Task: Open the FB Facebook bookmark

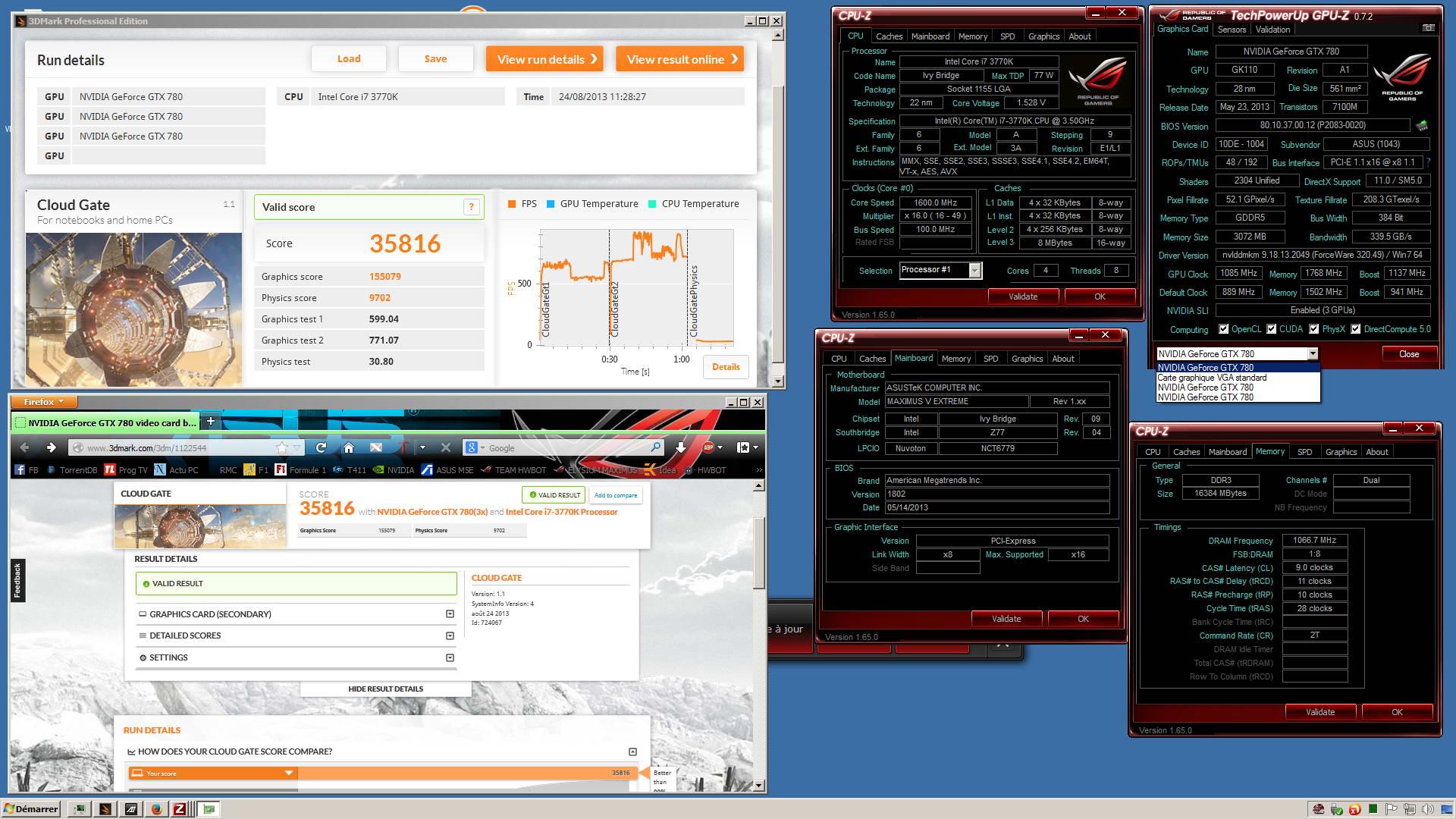Action: pyautogui.click(x=27, y=470)
